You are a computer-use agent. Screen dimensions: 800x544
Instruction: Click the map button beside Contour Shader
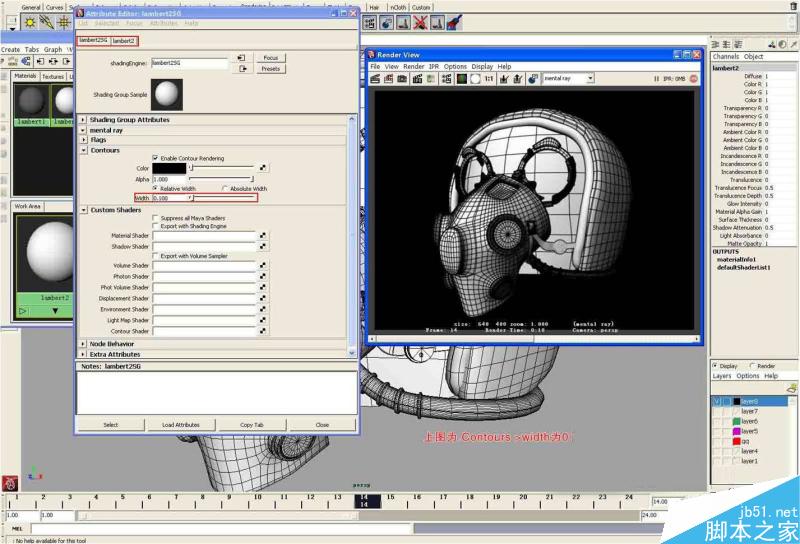pos(263,331)
